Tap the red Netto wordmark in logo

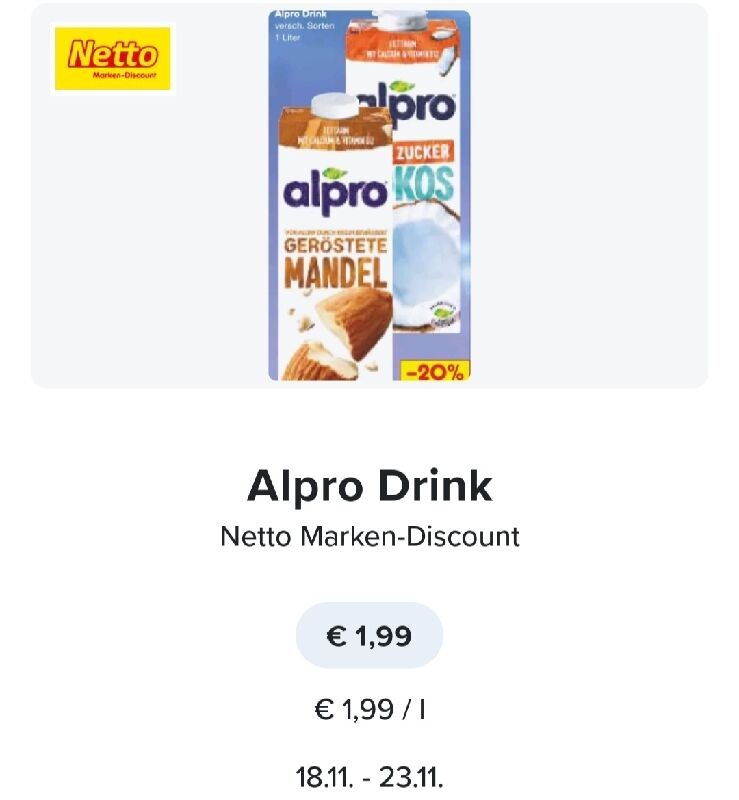click(113, 54)
